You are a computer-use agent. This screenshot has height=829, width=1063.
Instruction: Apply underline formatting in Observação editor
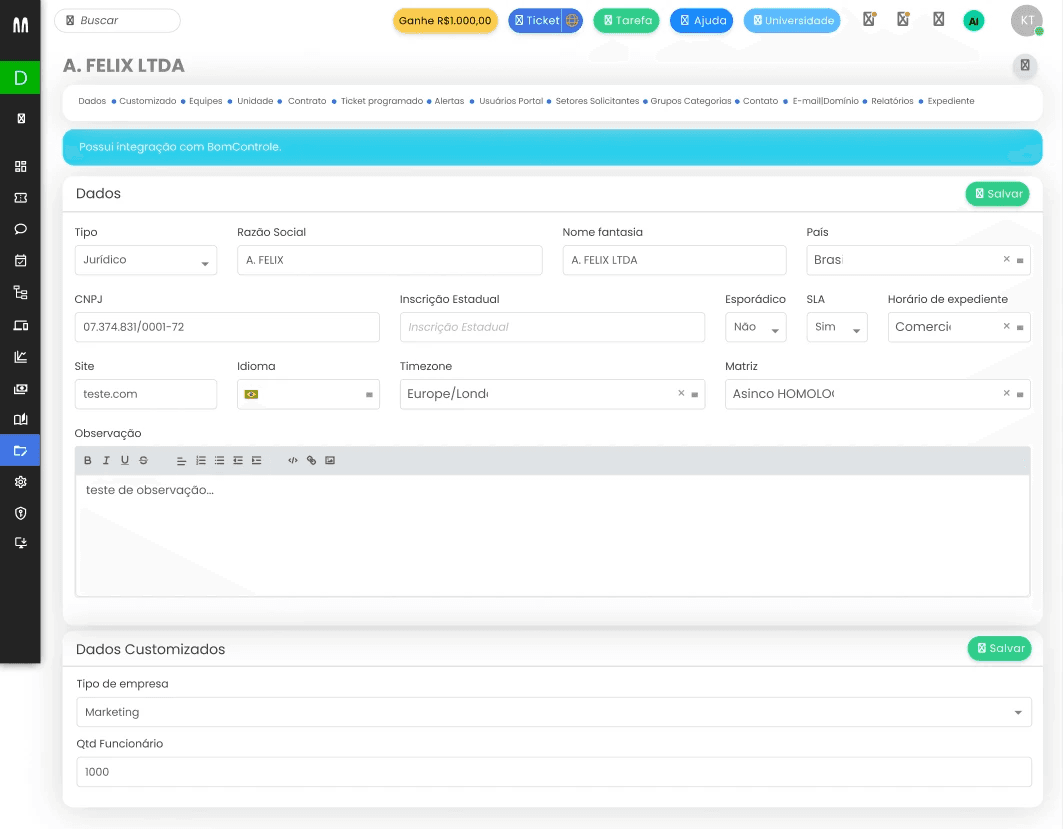point(125,460)
